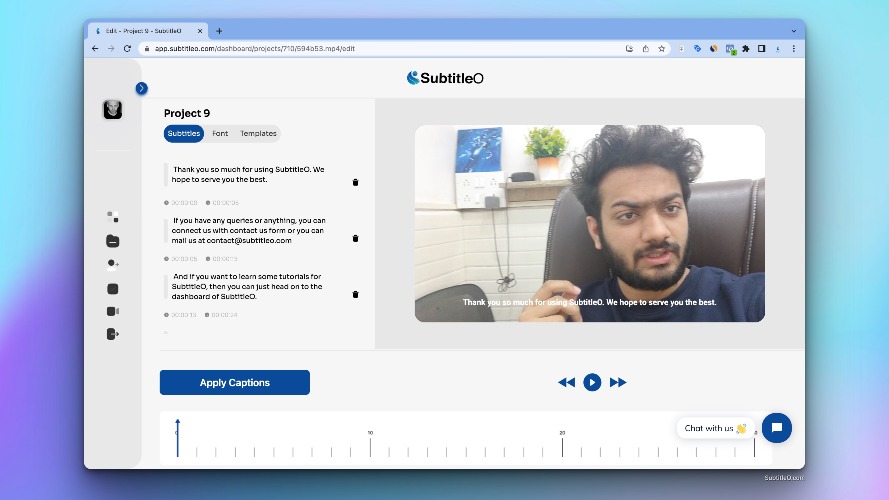
Task: Click the add-user icon in sidebar
Action: point(113,264)
